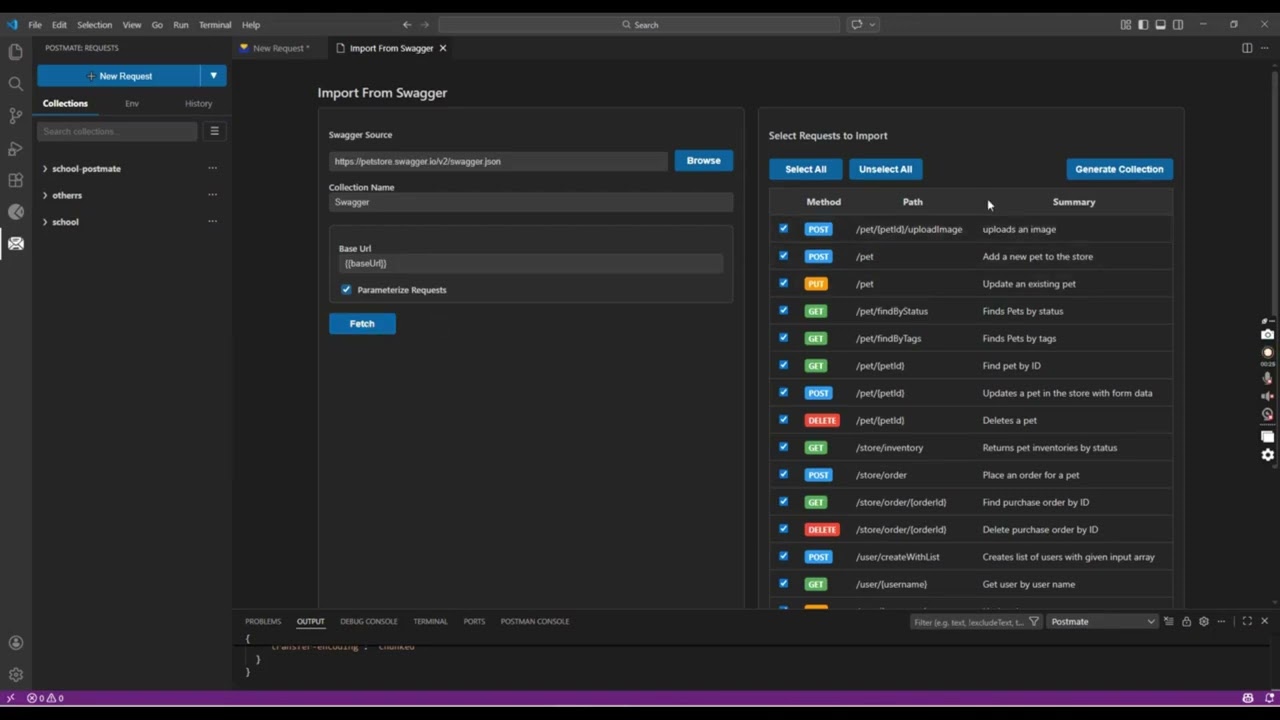Open Run and Debug view

point(15,148)
